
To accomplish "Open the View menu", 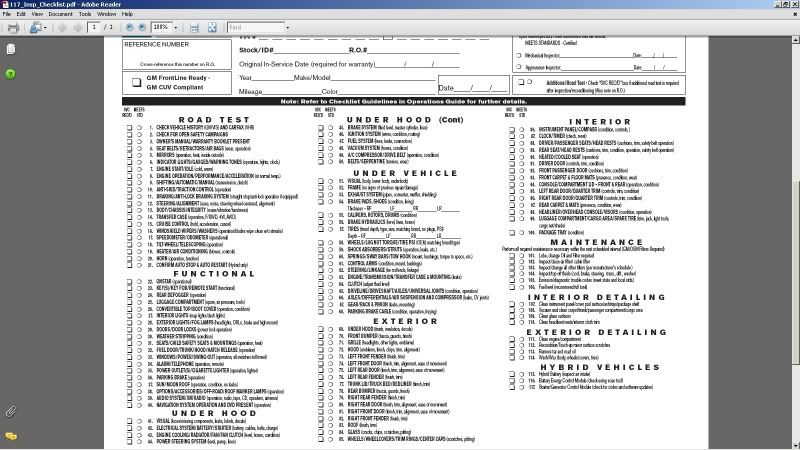I will (37, 14).
